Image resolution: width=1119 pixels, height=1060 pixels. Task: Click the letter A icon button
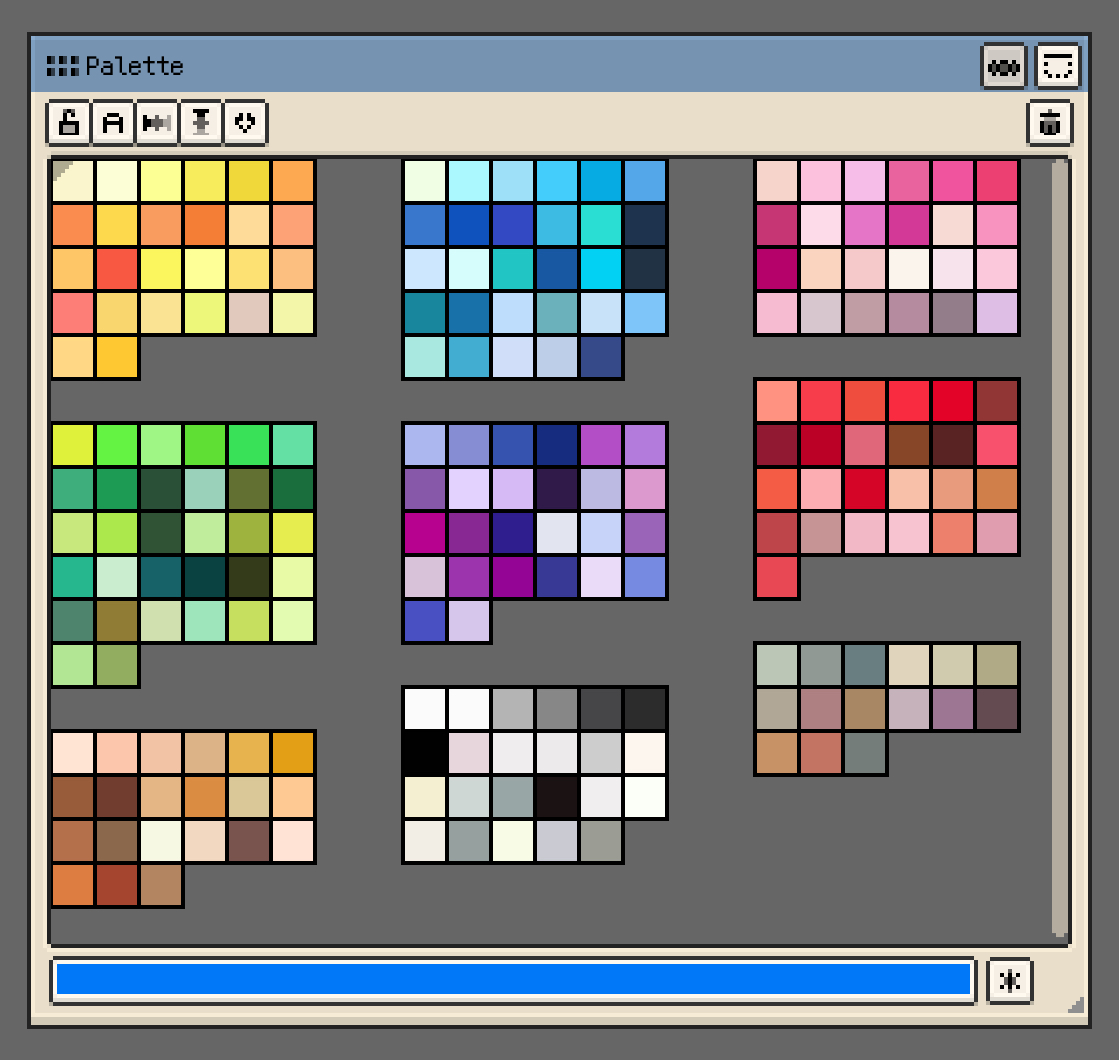click(x=113, y=123)
